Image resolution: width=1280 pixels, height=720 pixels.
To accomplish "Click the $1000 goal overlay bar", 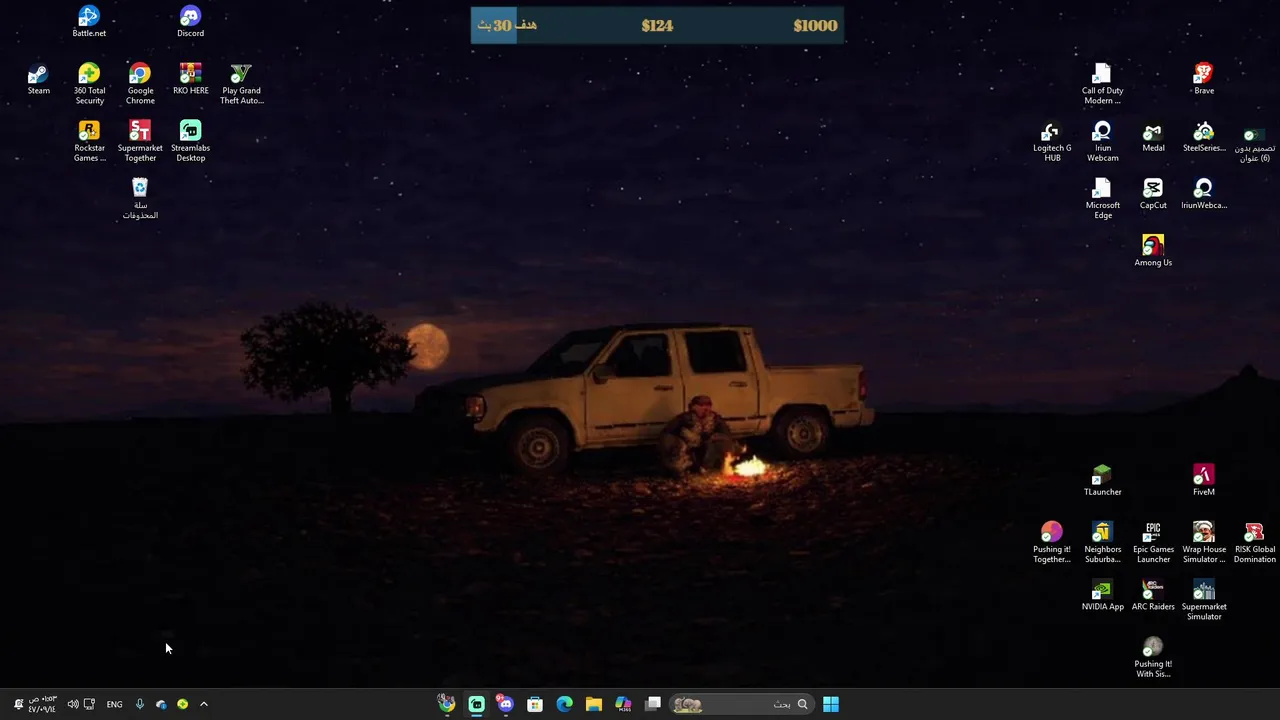I will pyautogui.click(x=657, y=26).
